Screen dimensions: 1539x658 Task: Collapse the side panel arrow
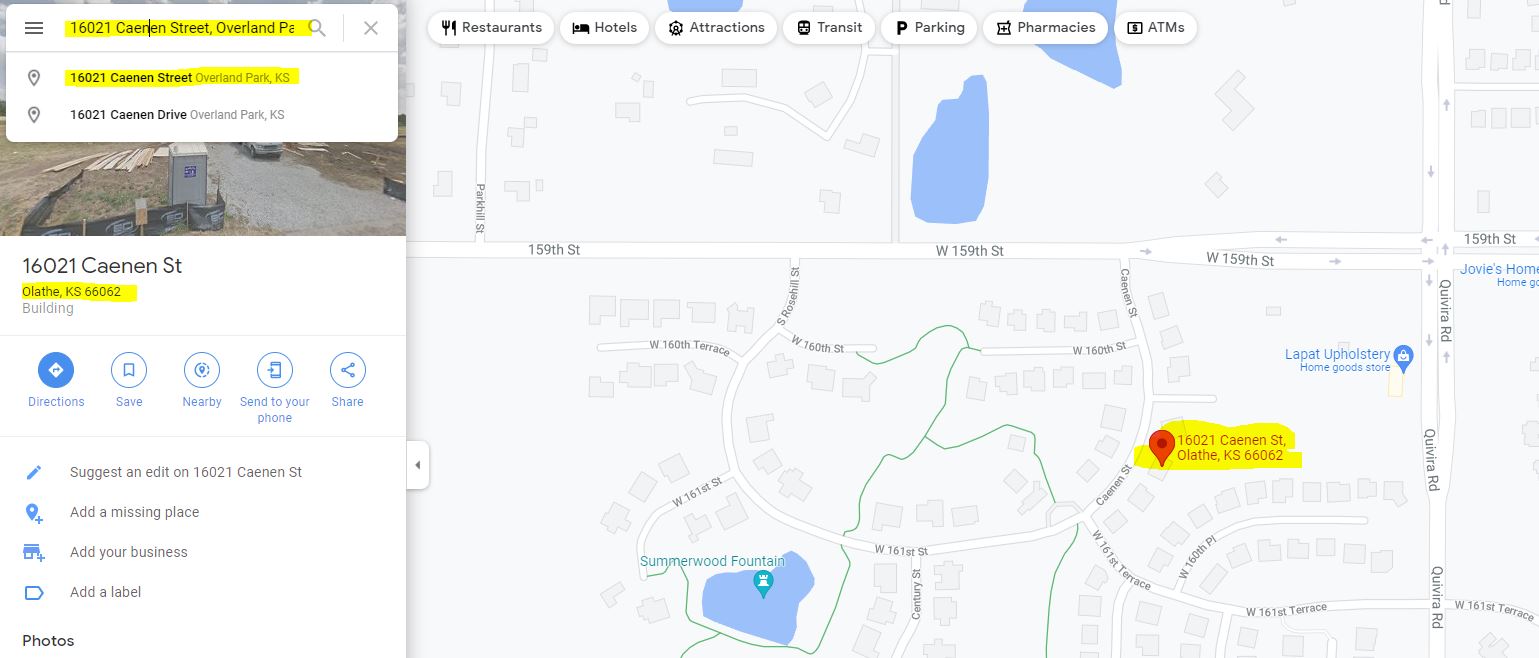pos(418,465)
